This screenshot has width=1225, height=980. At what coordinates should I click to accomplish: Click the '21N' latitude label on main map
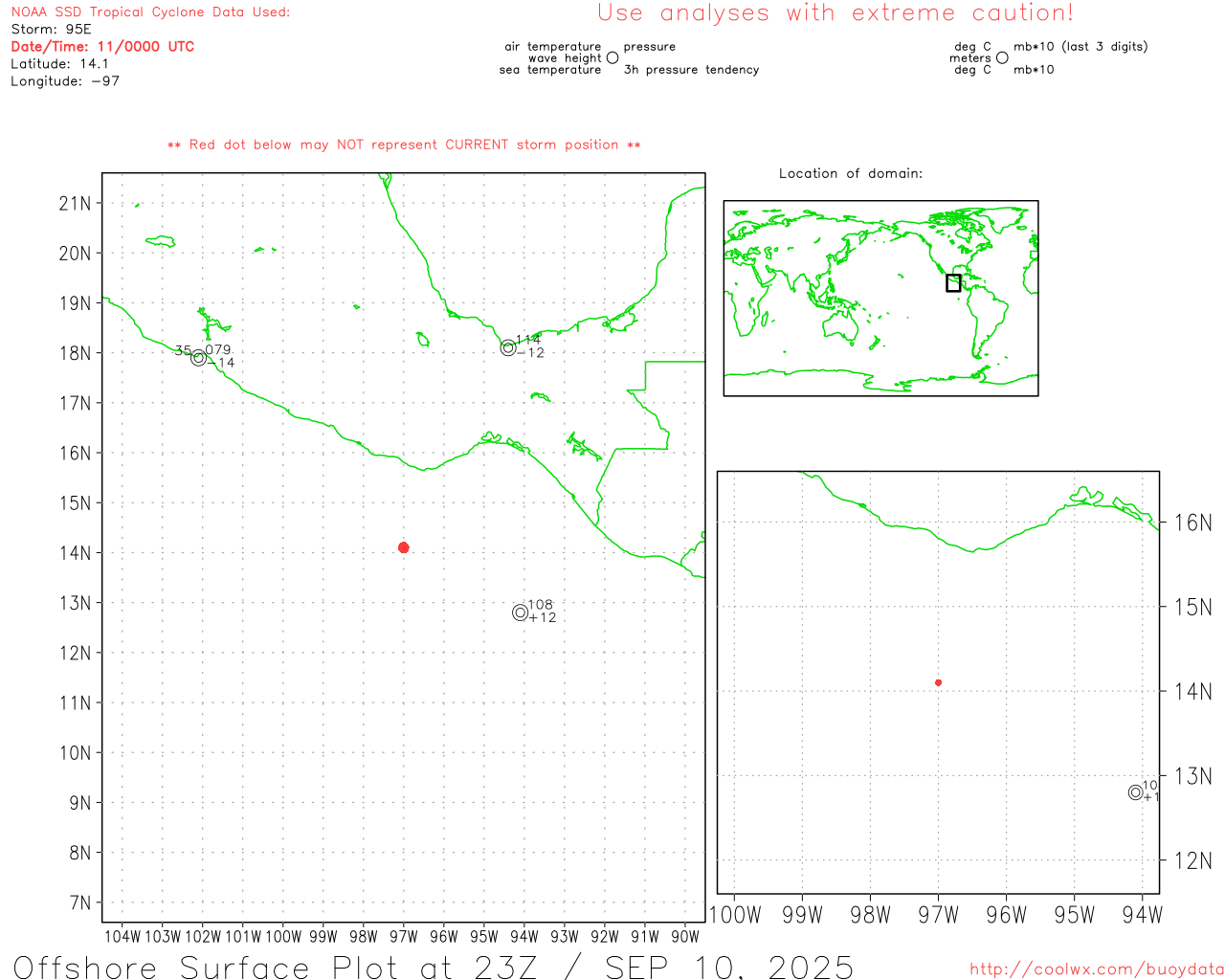click(x=75, y=203)
